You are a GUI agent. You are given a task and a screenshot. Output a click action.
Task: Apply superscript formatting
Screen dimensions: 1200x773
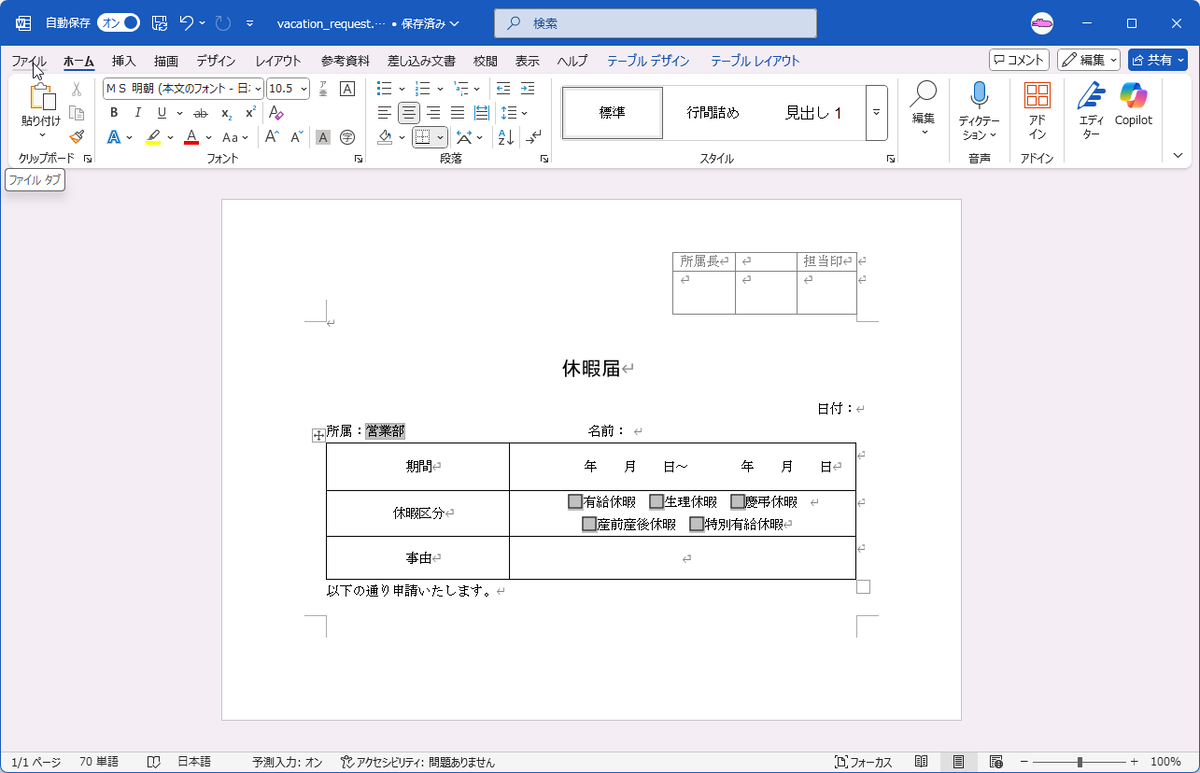tap(251, 113)
